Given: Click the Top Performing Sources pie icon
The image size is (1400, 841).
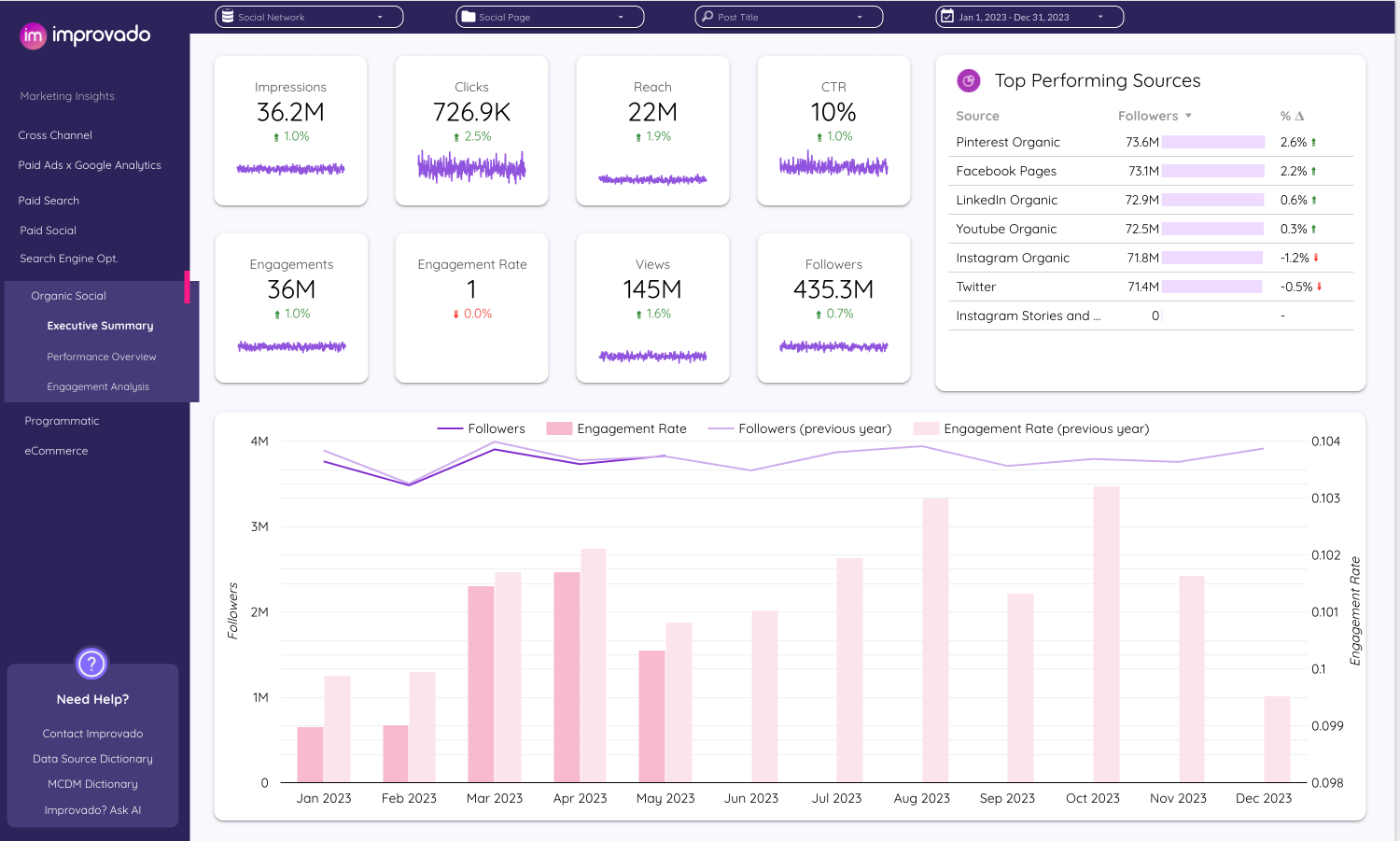Looking at the screenshot, I should [969, 81].
